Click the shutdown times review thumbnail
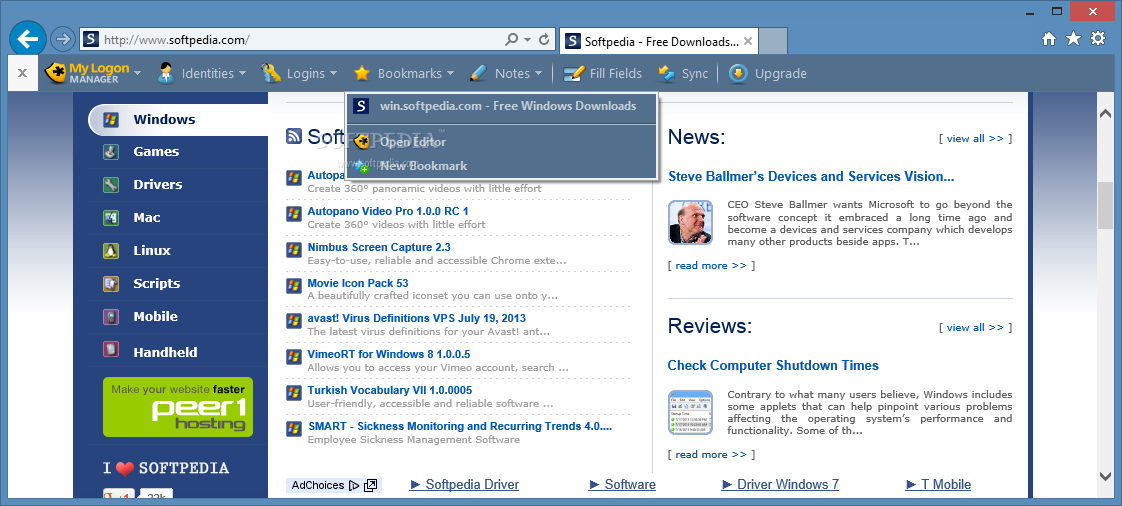 [691, 413]
